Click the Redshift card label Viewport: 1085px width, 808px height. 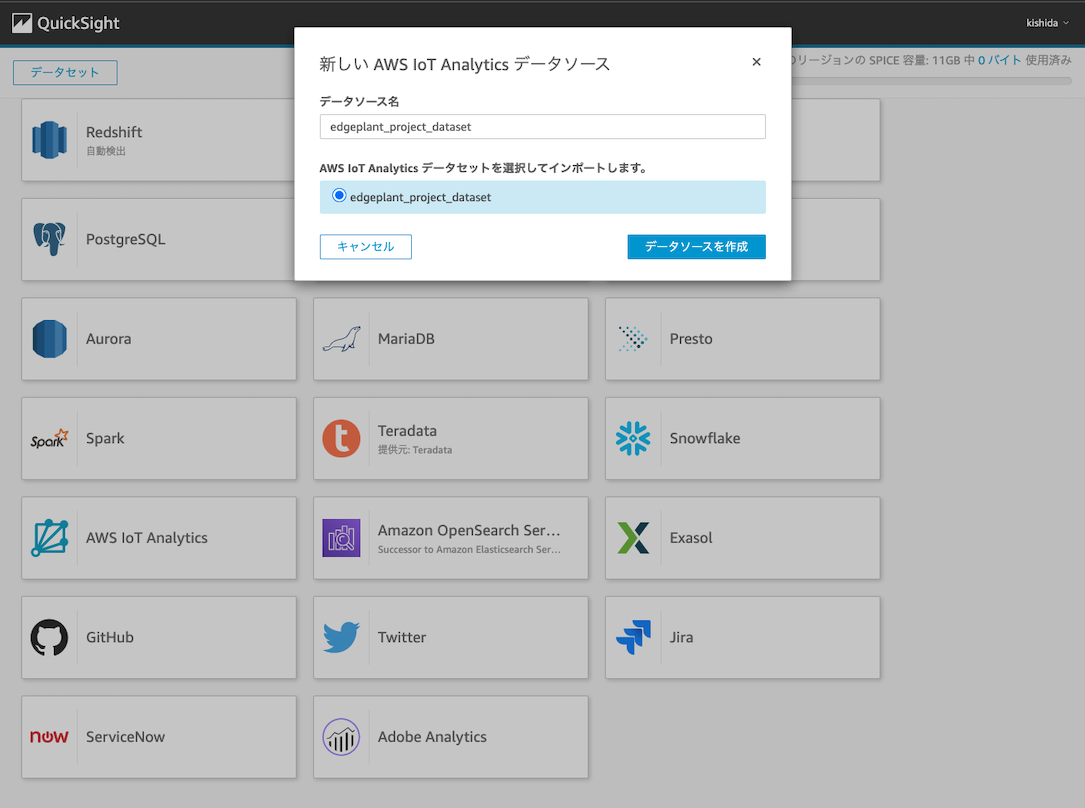click(x=114, y=132)
